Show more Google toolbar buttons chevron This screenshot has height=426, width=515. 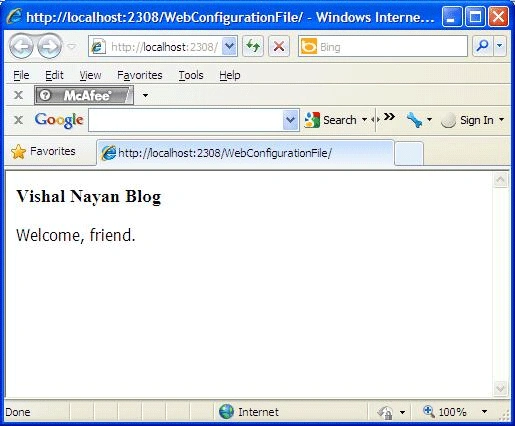(x=389, y=117)
